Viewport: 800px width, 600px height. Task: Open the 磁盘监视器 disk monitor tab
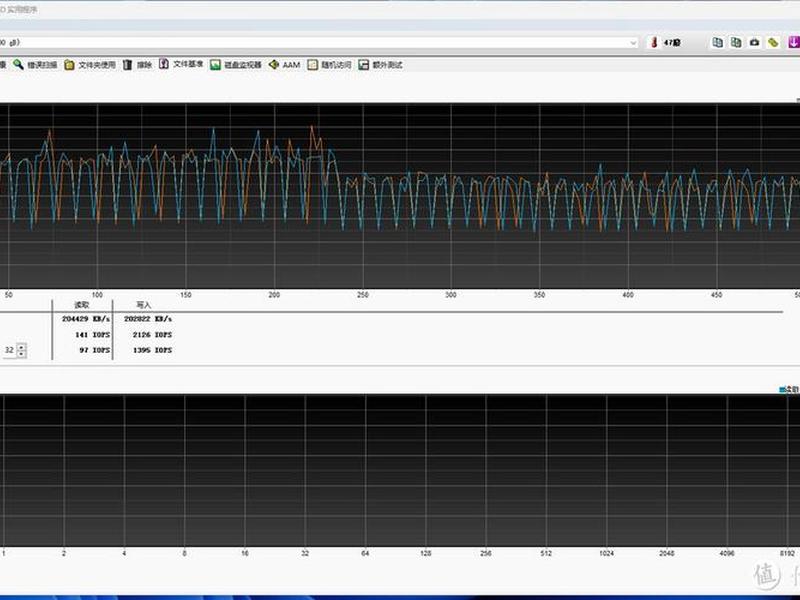pyautogui.click(x=236, y=65)
